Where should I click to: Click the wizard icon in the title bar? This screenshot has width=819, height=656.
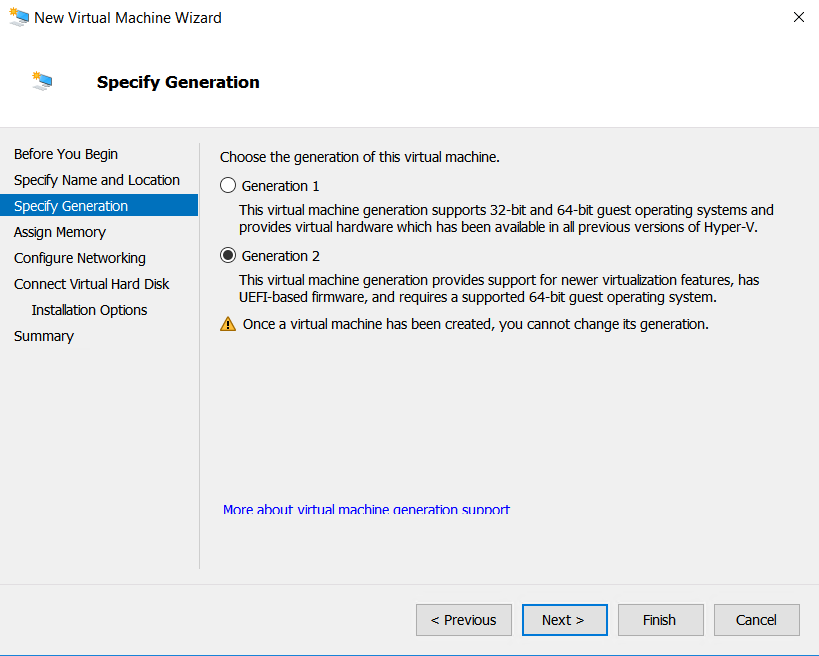click(17, 18)
